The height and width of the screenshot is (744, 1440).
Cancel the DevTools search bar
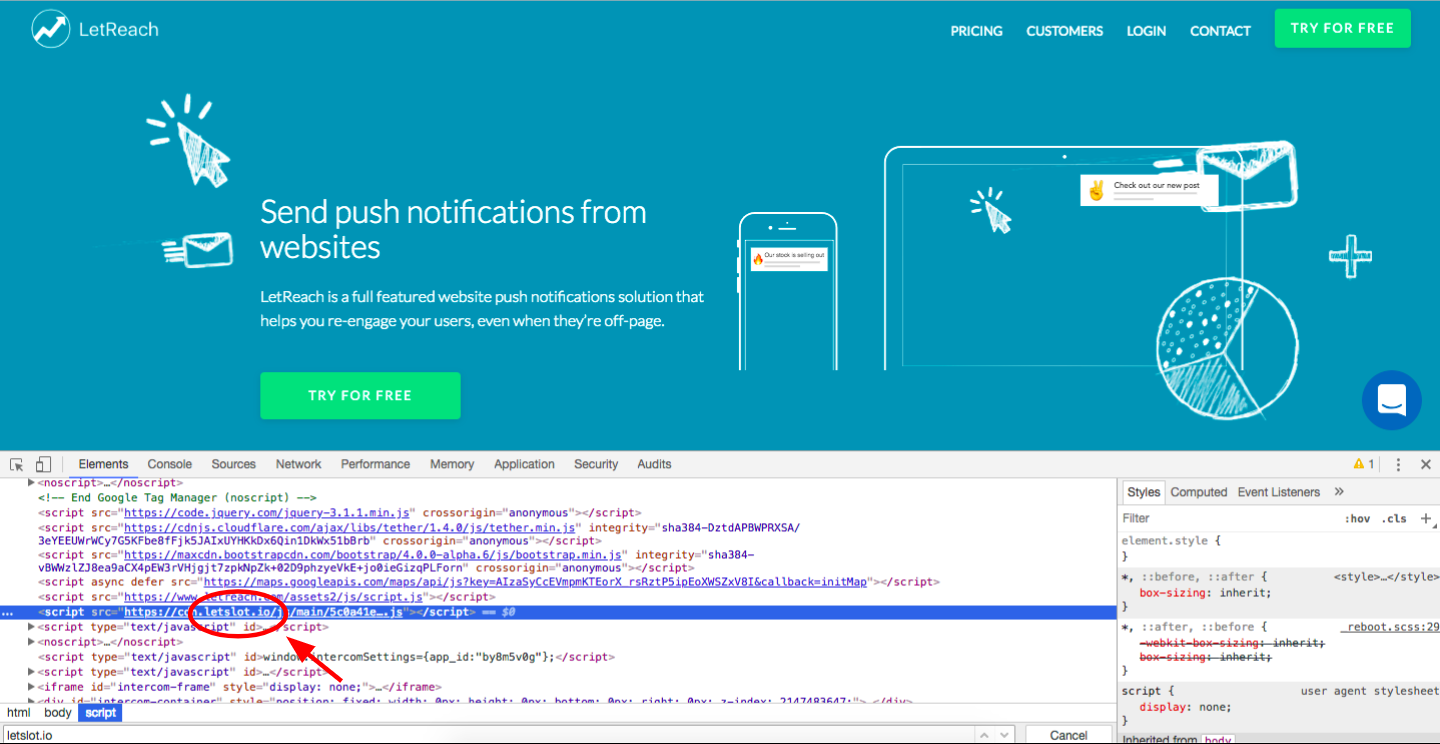tap(1069, 735)
